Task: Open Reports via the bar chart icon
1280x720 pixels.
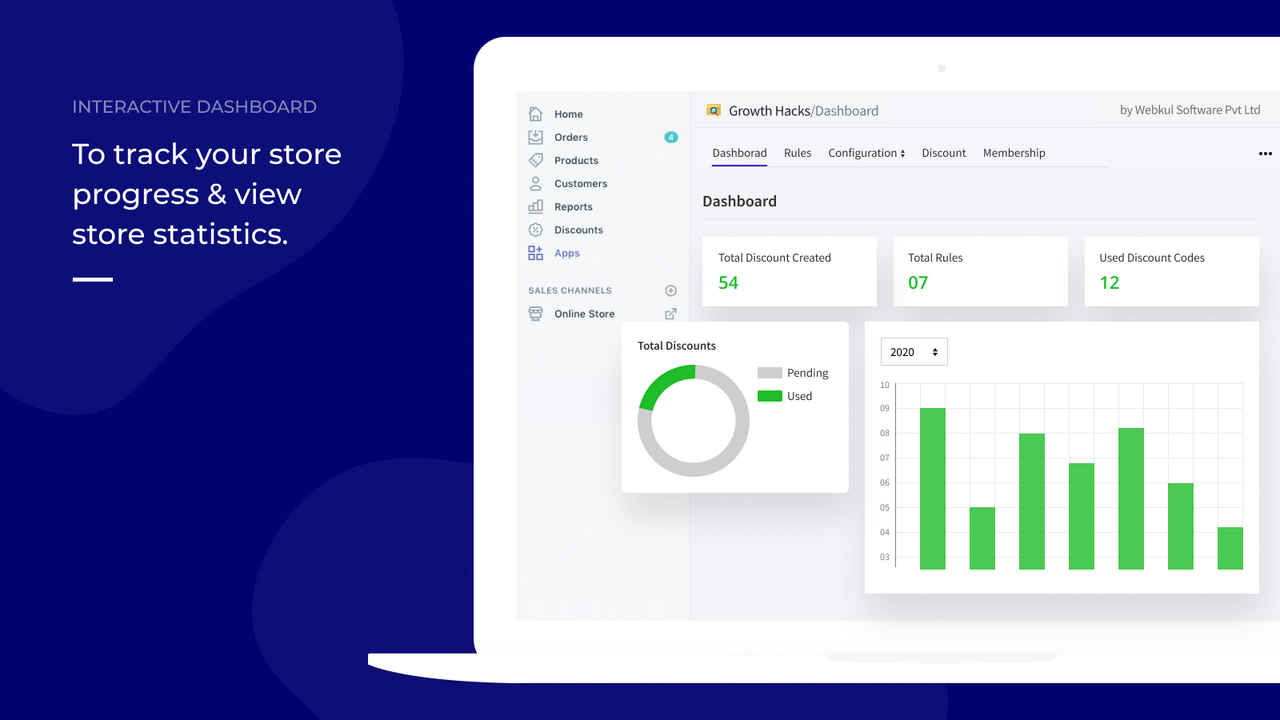Action: point(536,206)
